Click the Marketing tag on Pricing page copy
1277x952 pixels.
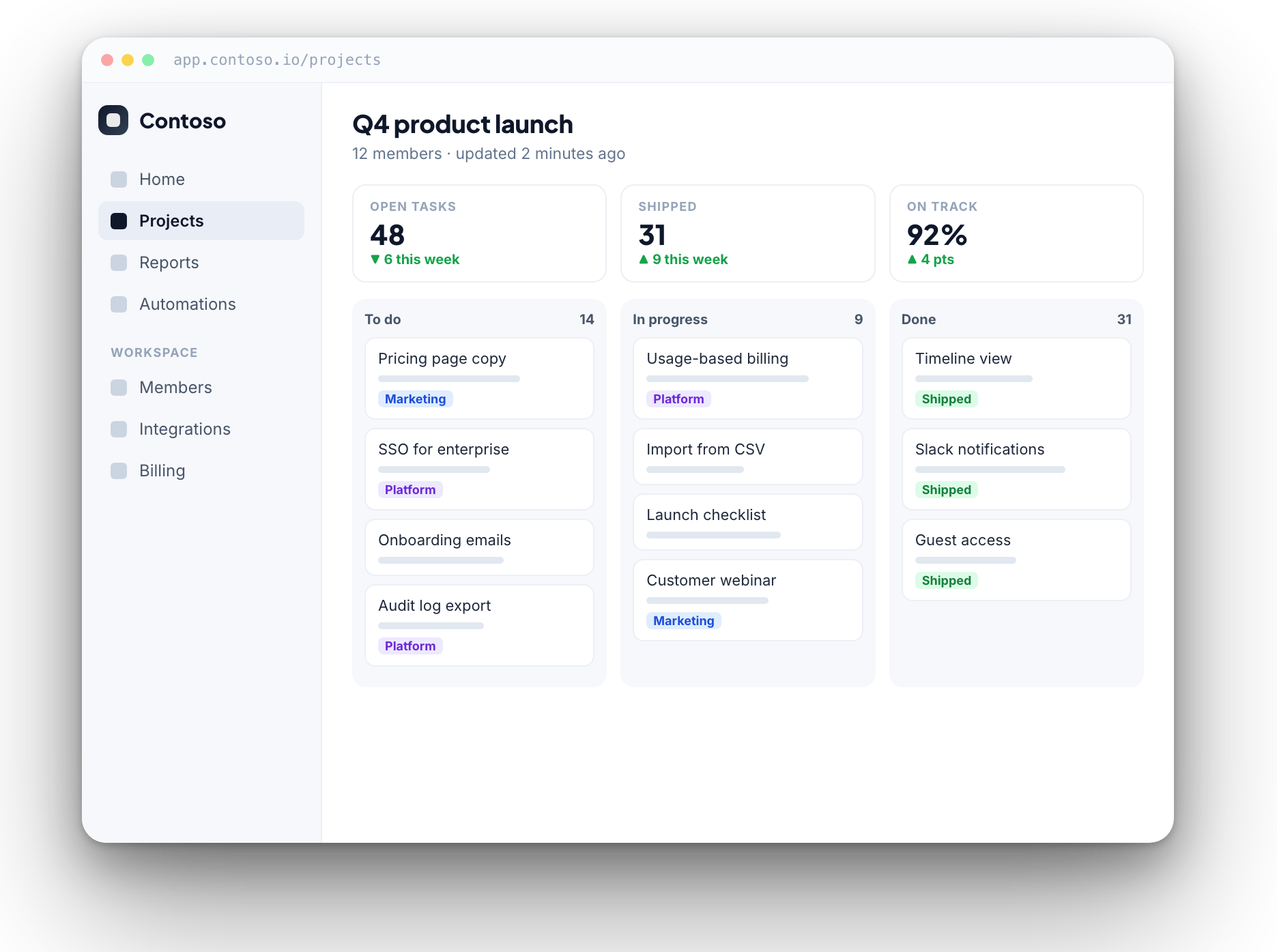point(415,399)
